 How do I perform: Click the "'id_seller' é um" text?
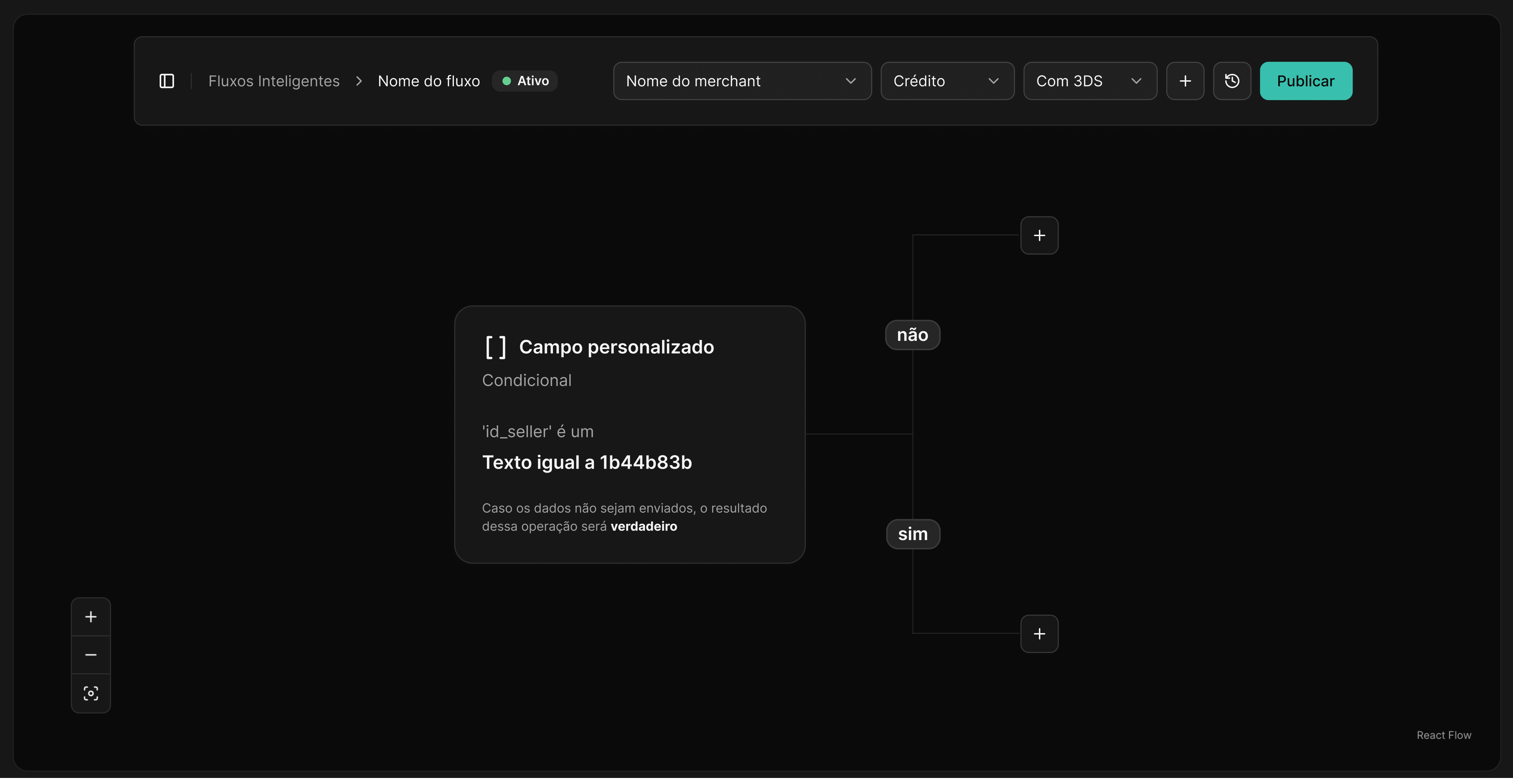click(x=537, y=432)
